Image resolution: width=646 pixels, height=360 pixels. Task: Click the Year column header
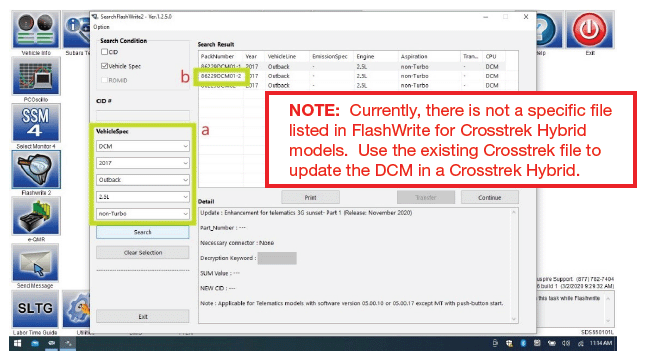point(254,56)
